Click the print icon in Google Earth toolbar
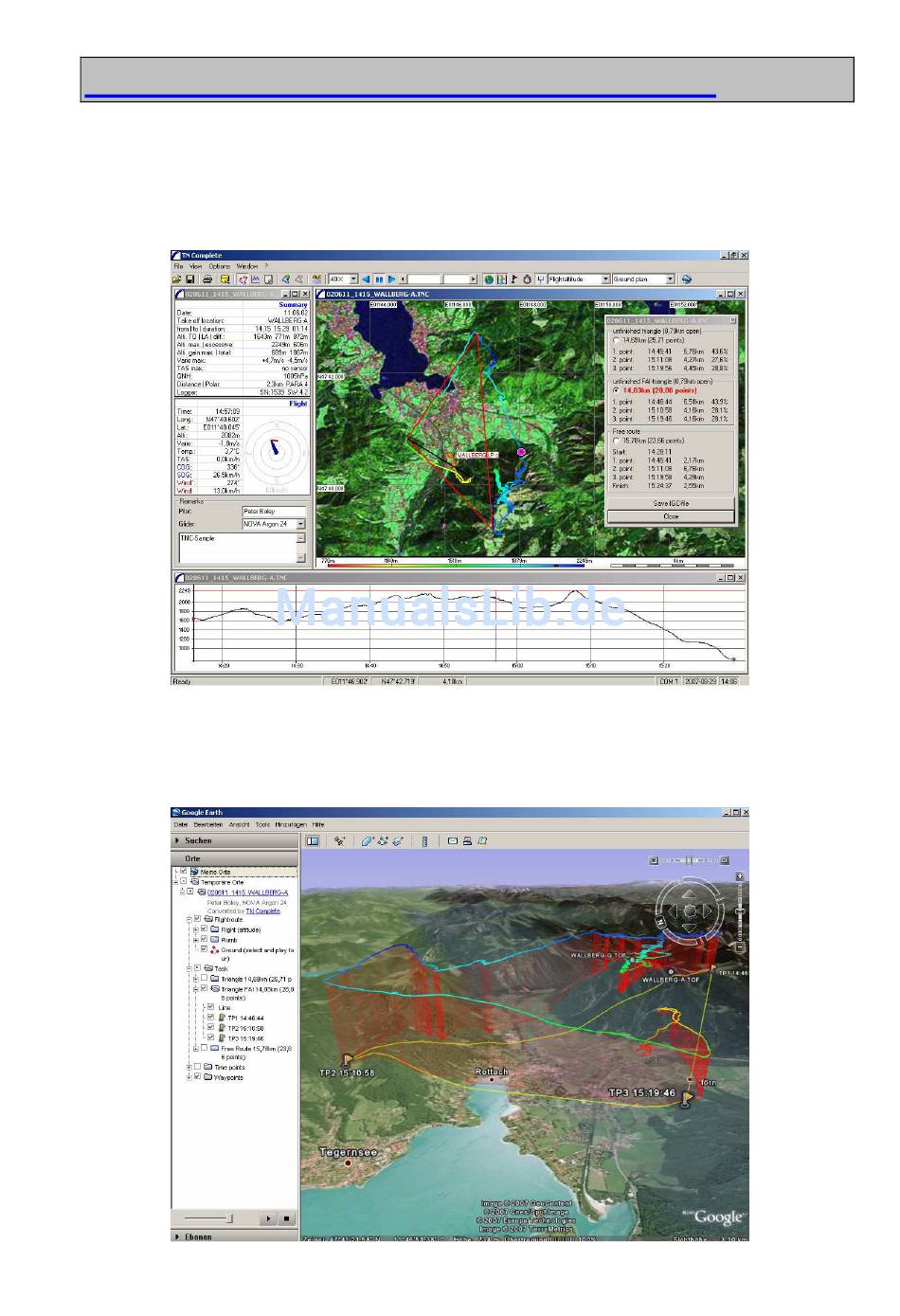 [467, 840]
